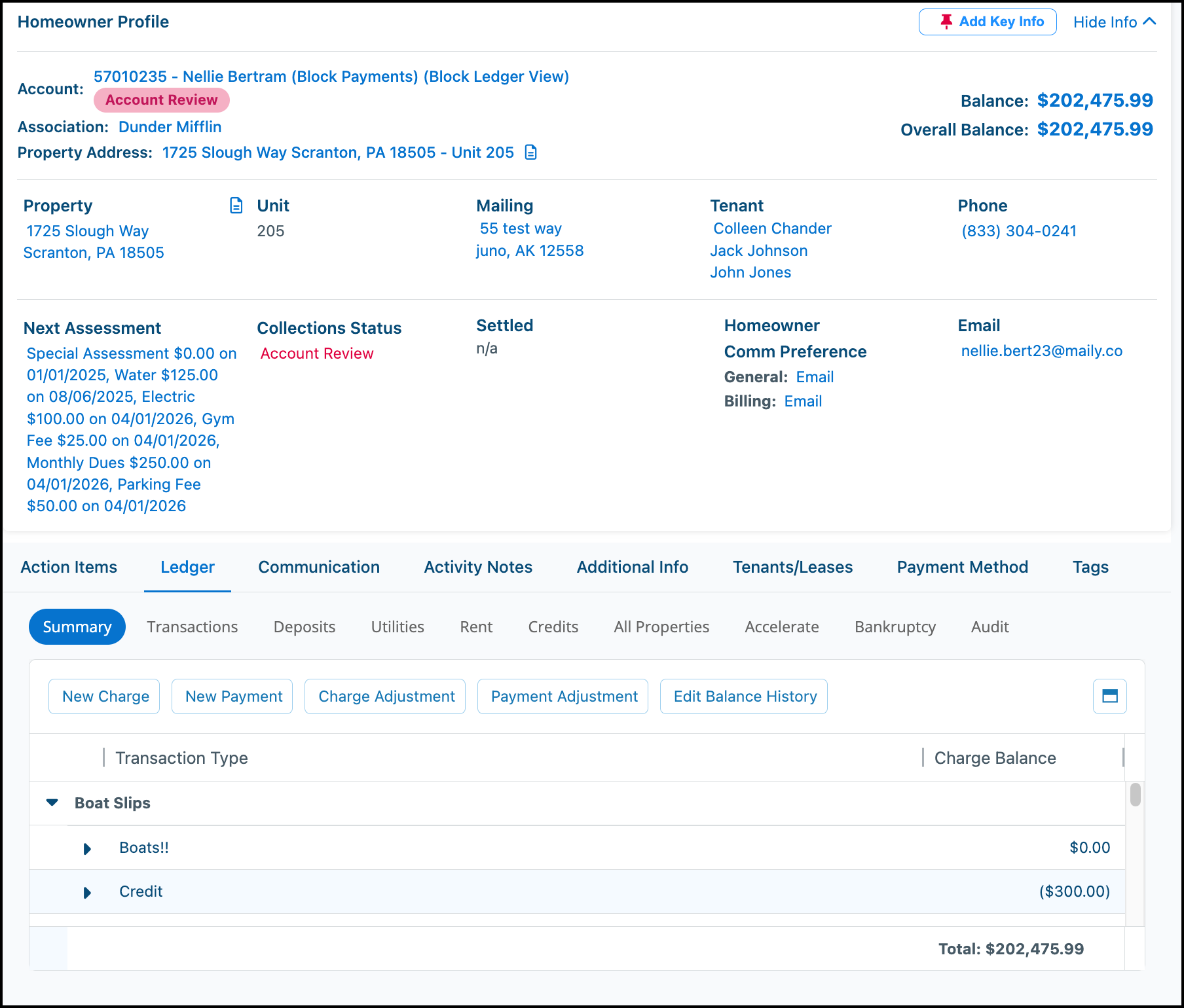The image size is (1184, 1008).
Task: Open mailing address 55 test way
Action: point(530,240)
